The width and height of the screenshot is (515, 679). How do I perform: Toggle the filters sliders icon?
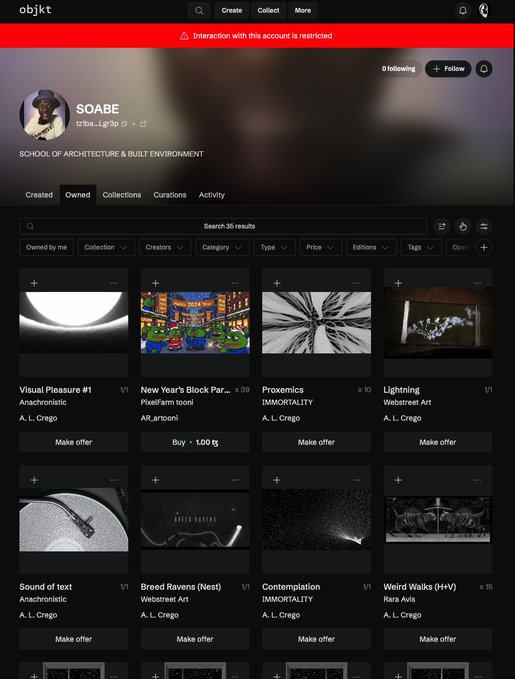coord(484,226)
